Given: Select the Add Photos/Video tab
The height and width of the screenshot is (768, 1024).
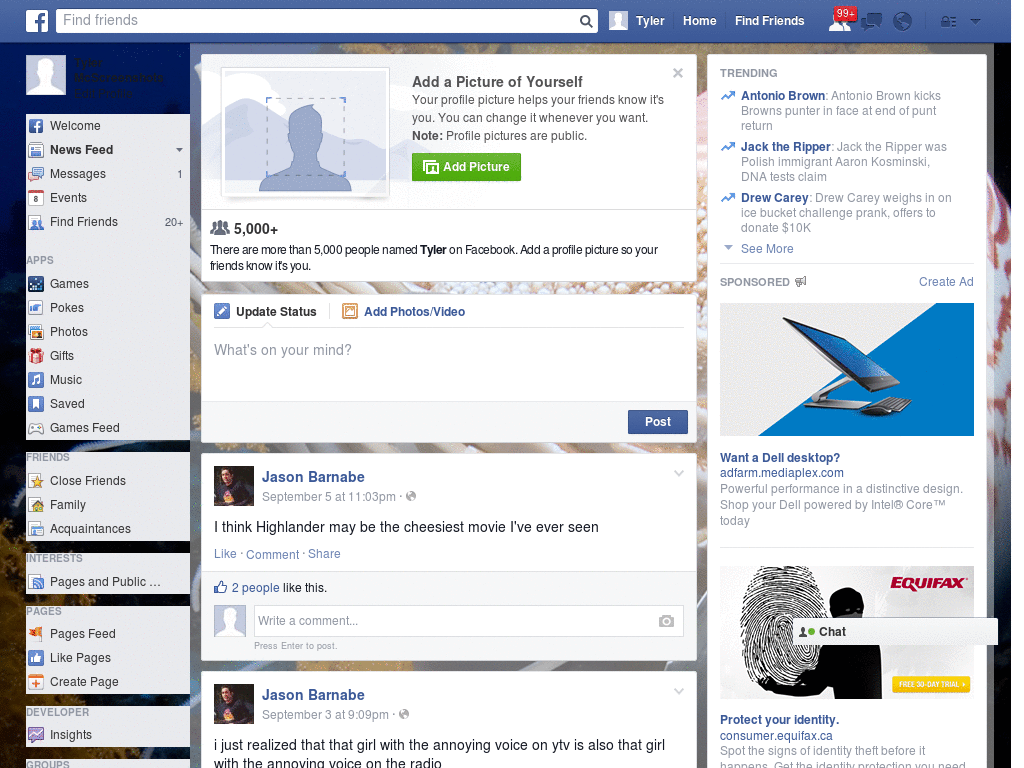Looking at the screenshot, I should 404,312.
